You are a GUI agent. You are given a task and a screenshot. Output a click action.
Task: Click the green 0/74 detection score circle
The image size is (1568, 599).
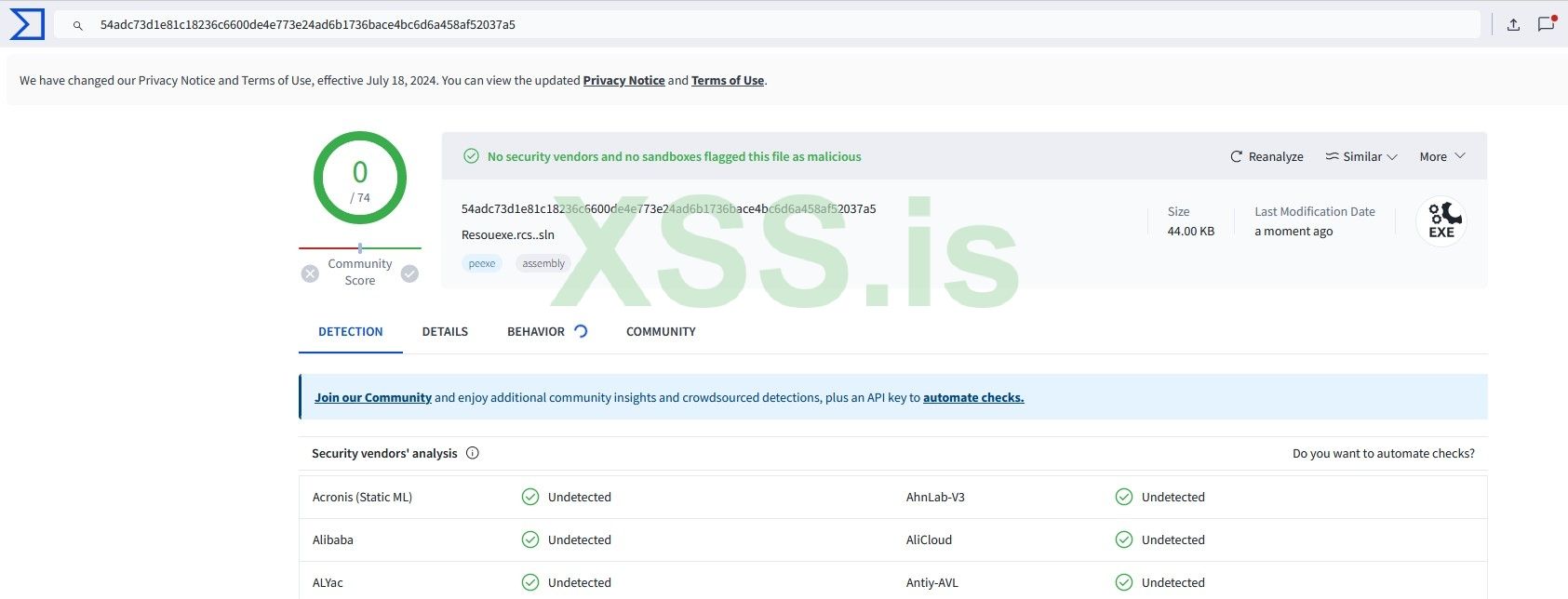click(x=360, y=179)
